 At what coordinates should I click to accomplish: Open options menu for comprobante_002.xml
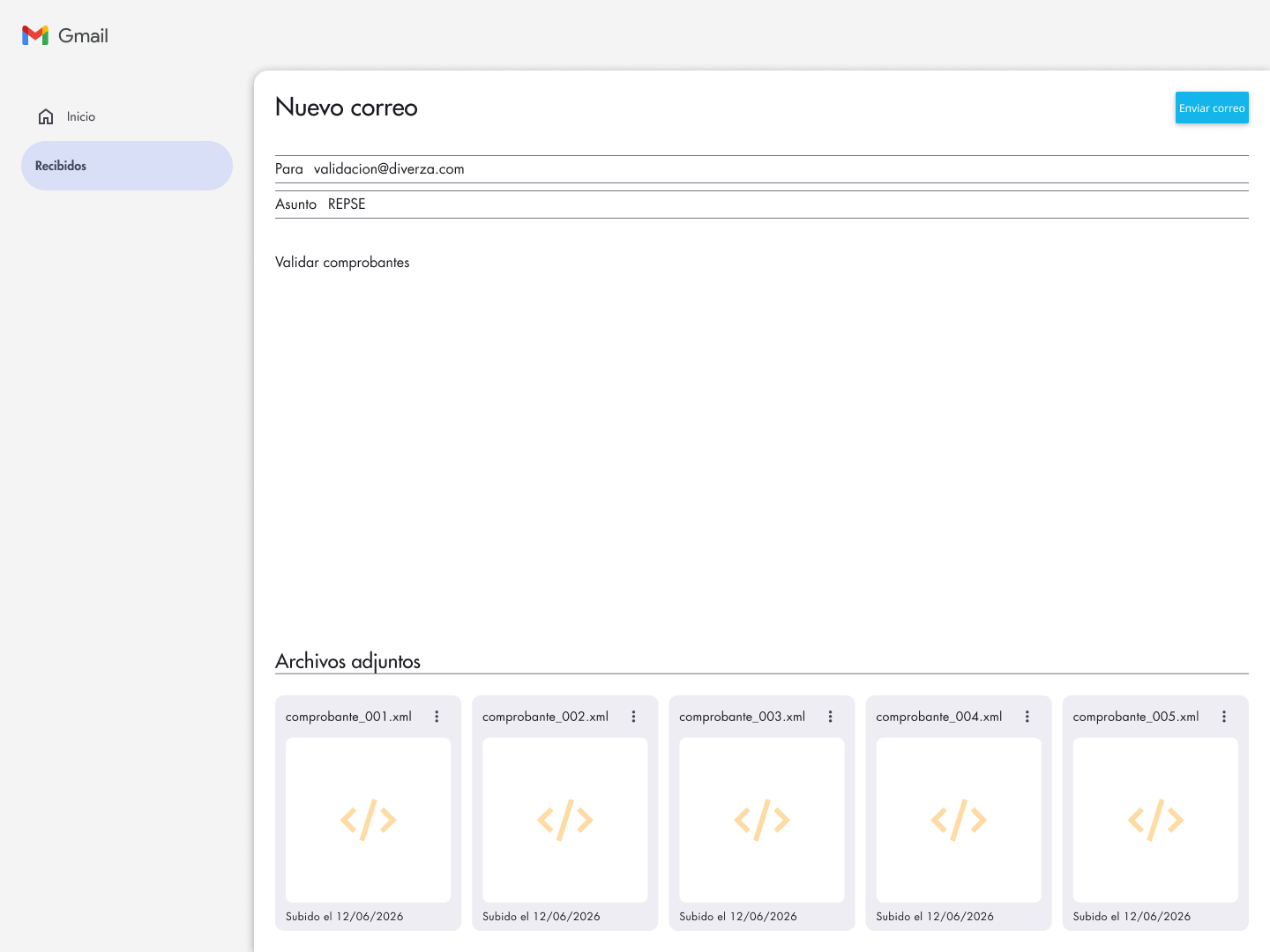tap(633, 717)
